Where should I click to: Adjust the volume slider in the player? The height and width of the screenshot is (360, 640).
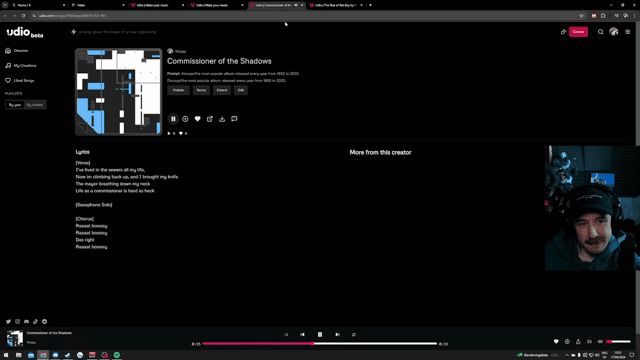click(x=618, y=342)
